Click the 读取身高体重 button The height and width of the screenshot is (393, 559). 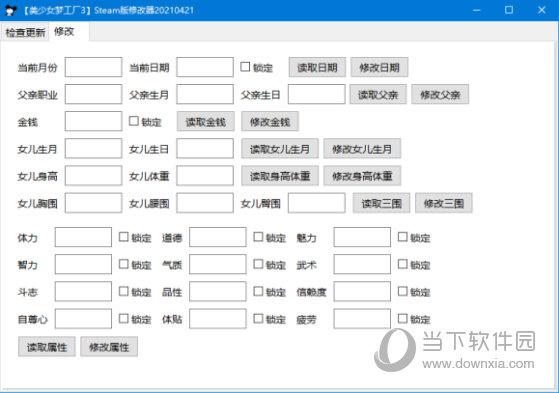point(280,175)
